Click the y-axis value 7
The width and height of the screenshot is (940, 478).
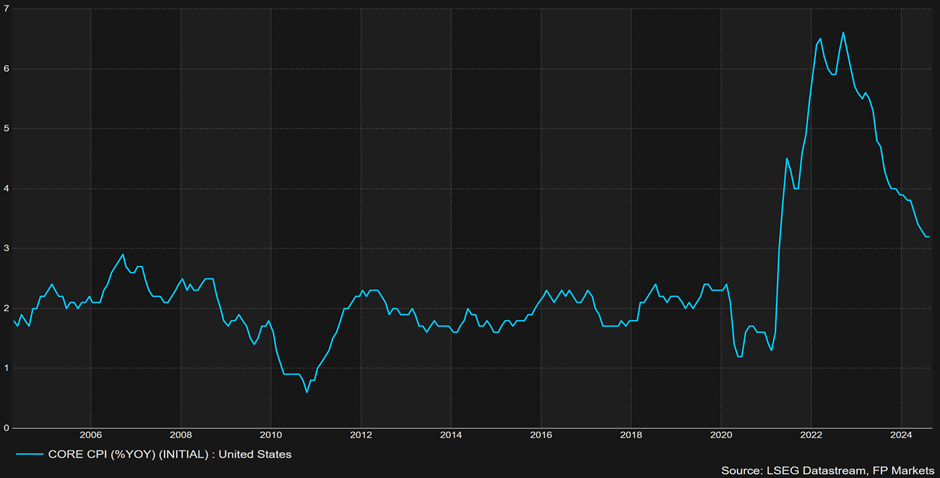[6, 9]
